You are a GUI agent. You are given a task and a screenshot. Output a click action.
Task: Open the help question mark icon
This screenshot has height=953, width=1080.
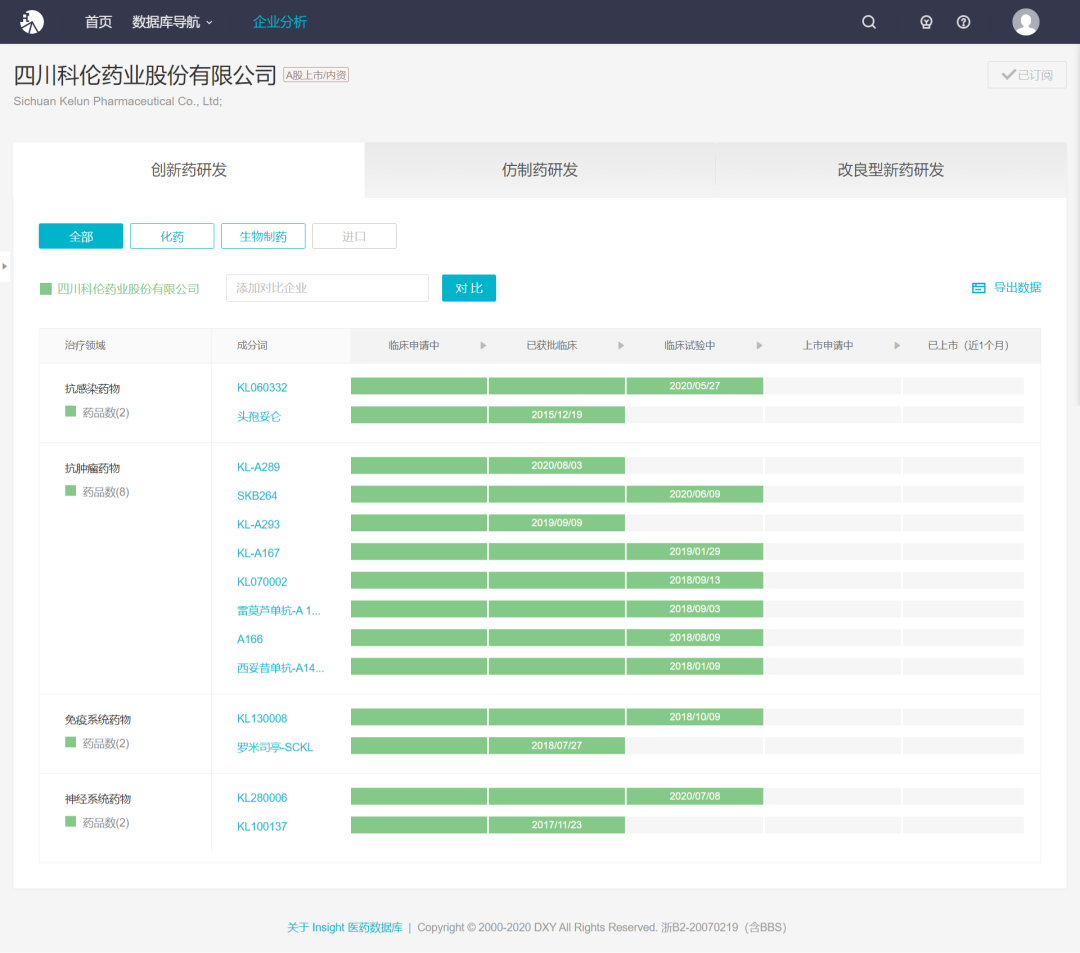(964, 22)
